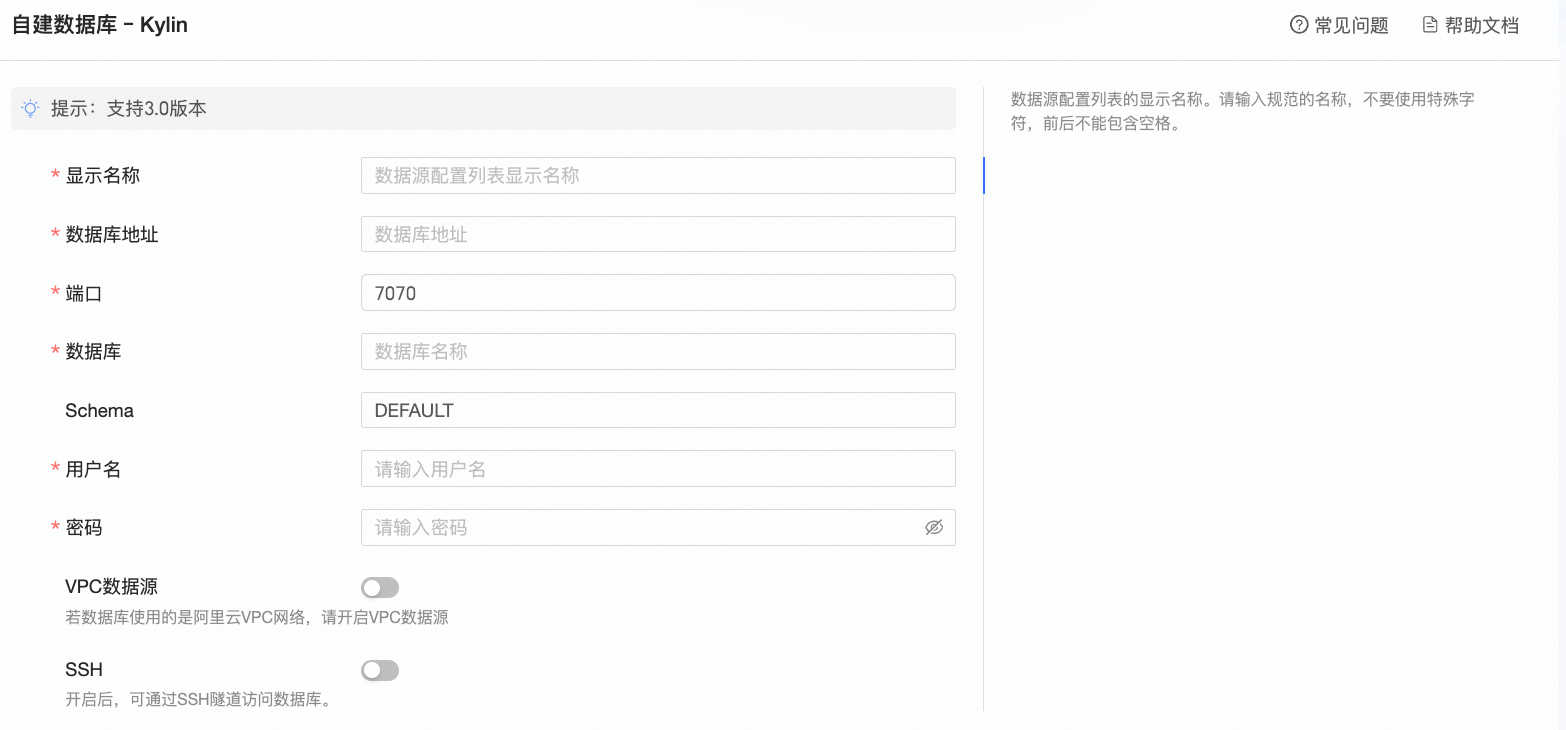Click the VPC数据源 label

[x=111, y=587]
